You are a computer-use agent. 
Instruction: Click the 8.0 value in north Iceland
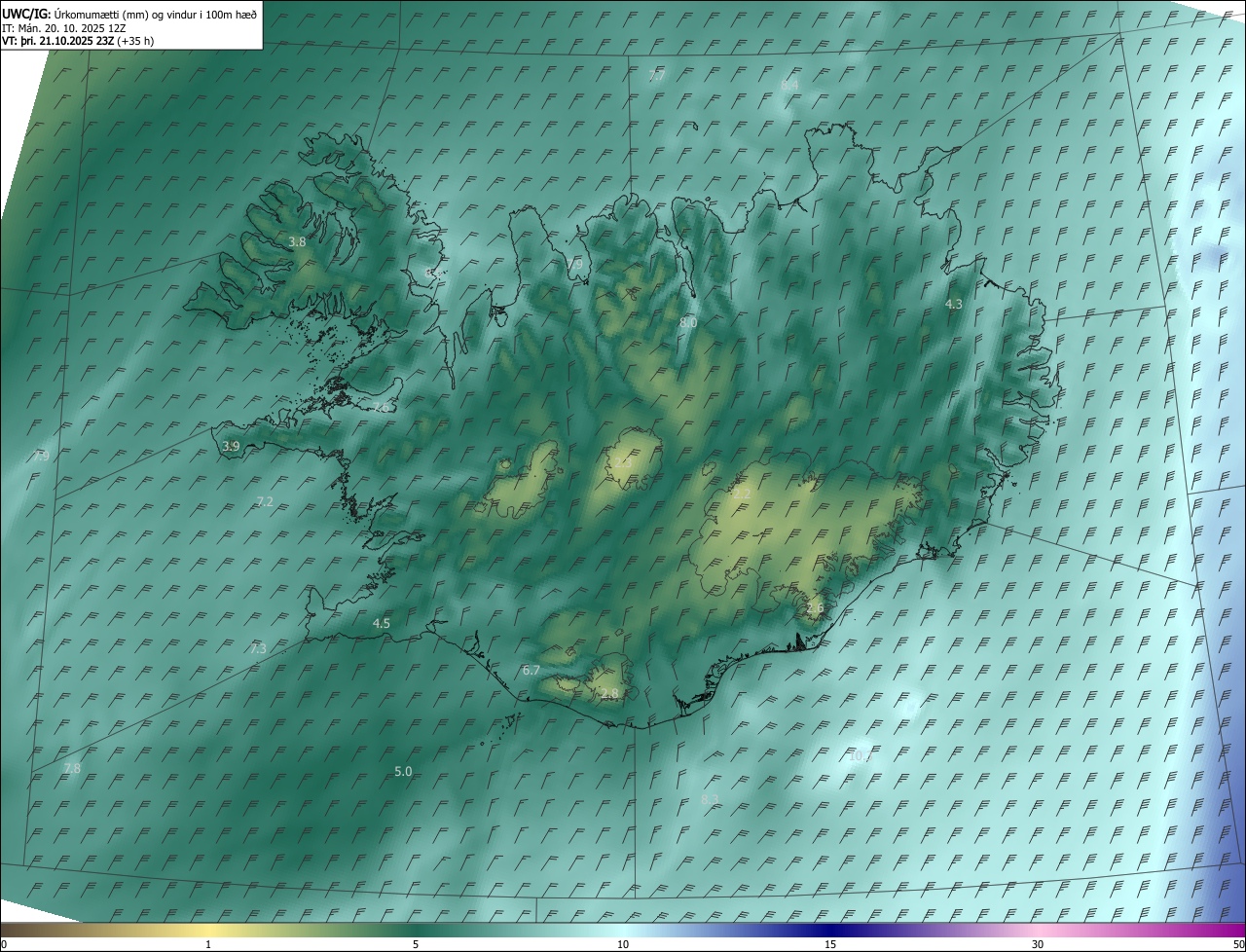click(688, 322)
